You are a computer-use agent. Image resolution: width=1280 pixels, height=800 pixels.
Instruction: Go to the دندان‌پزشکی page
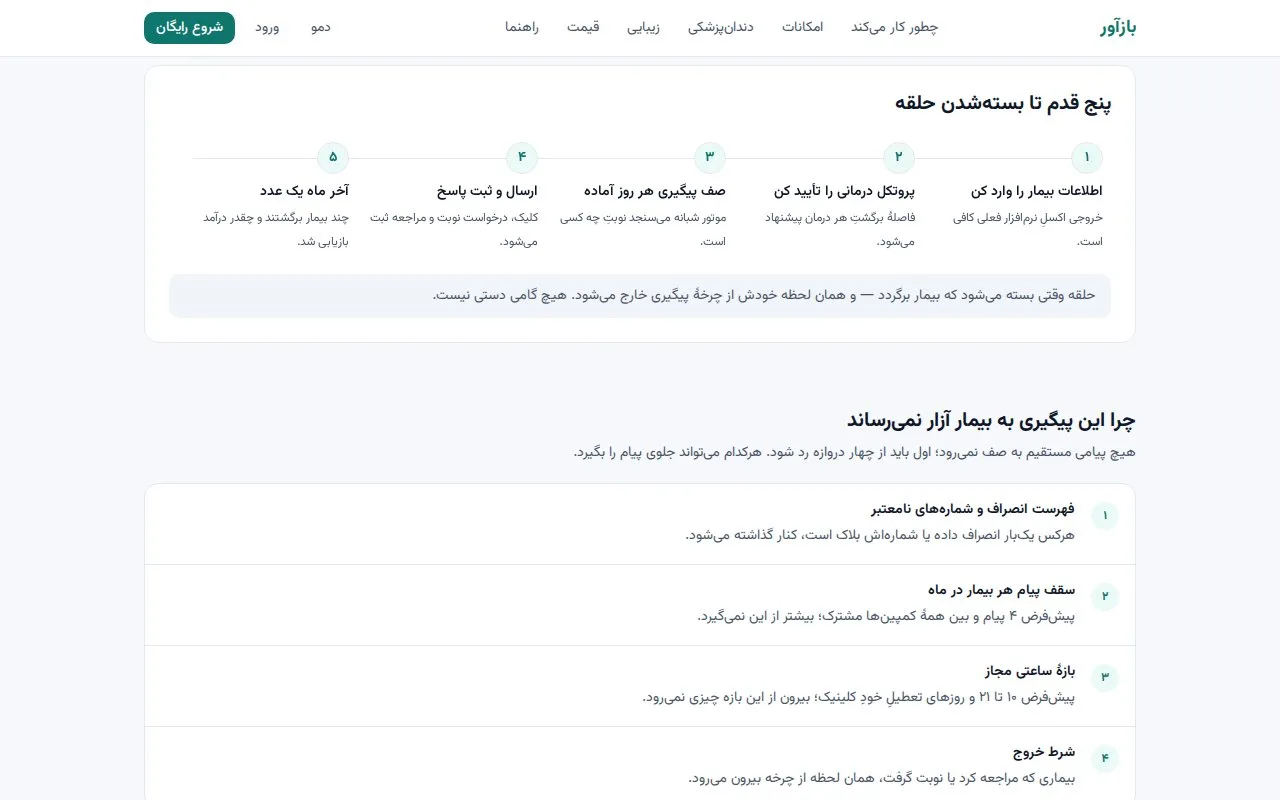tap(720, 27)
